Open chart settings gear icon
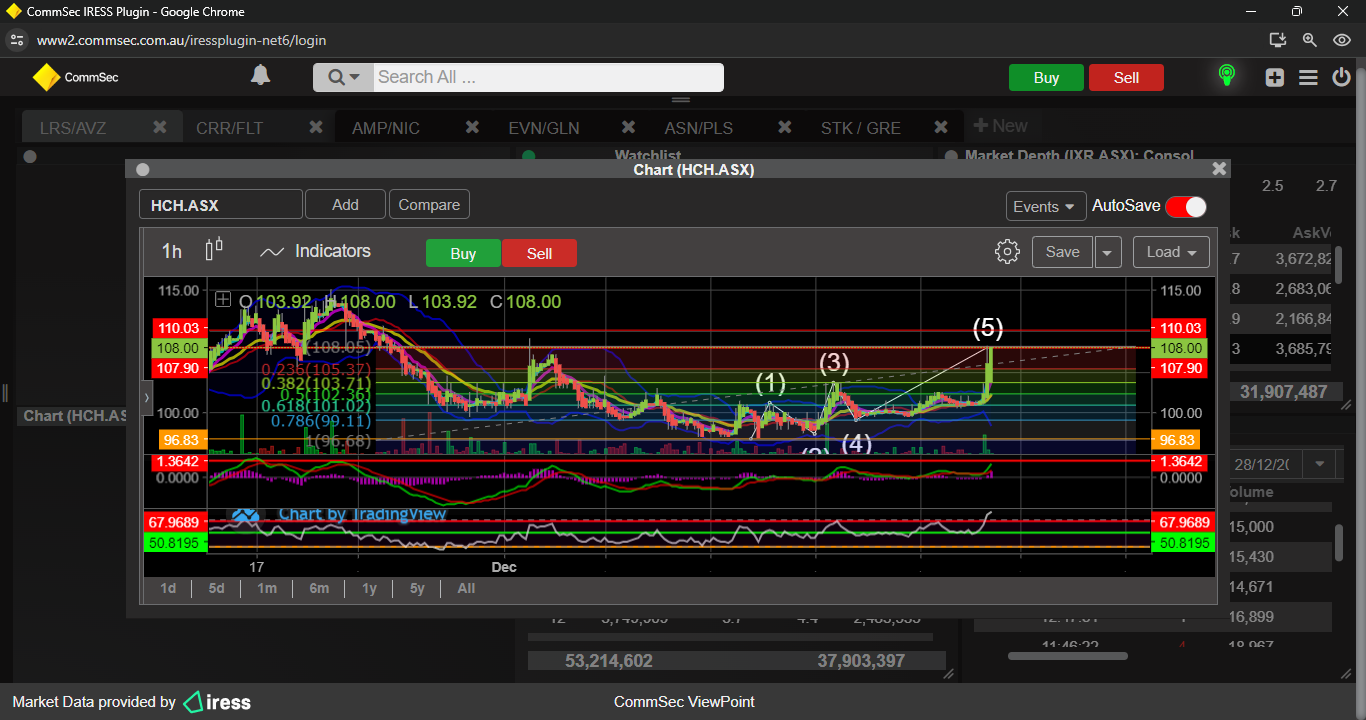Viewport: 1366px width, 720px height. point(1007,252)
